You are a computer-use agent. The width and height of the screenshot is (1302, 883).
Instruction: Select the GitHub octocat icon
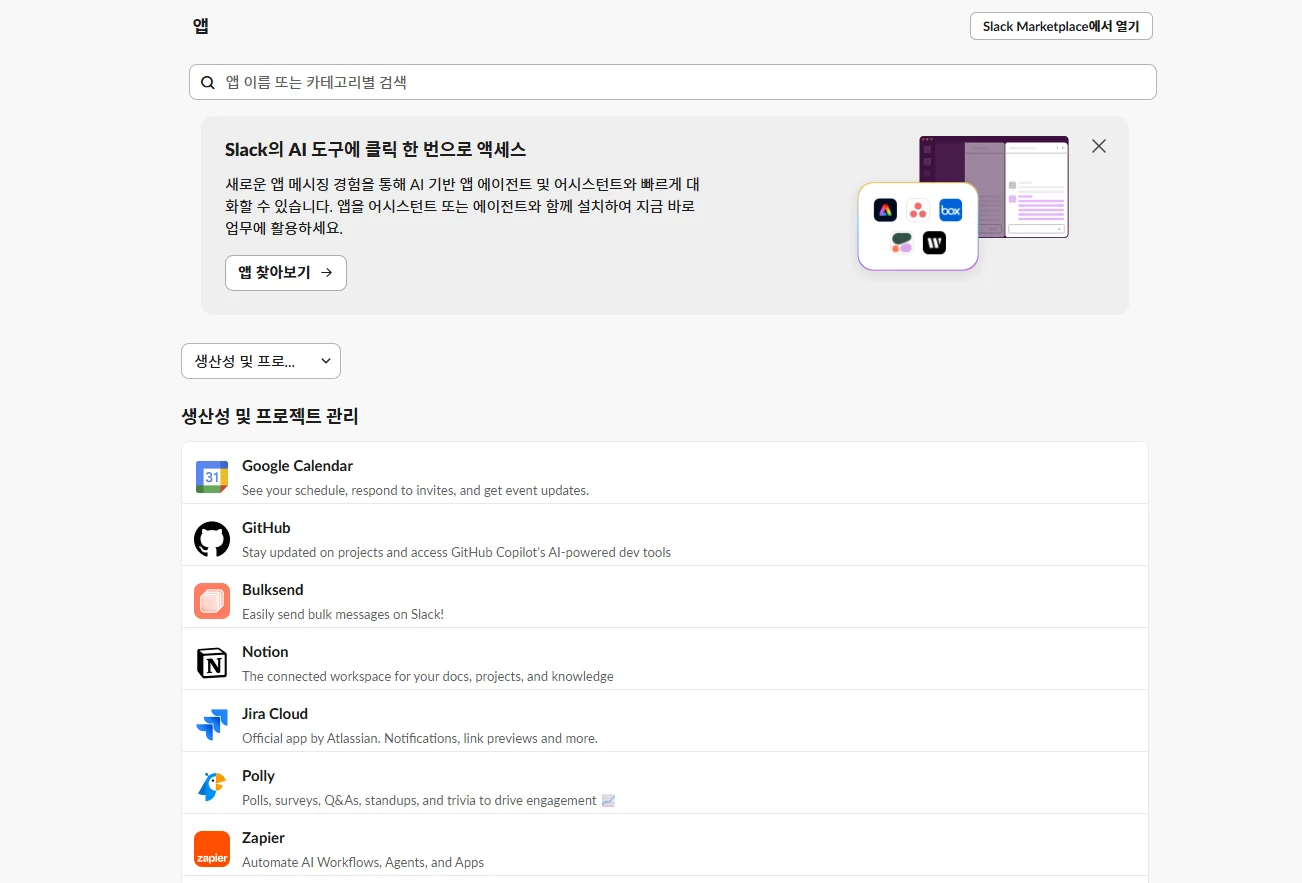(212, 539)
